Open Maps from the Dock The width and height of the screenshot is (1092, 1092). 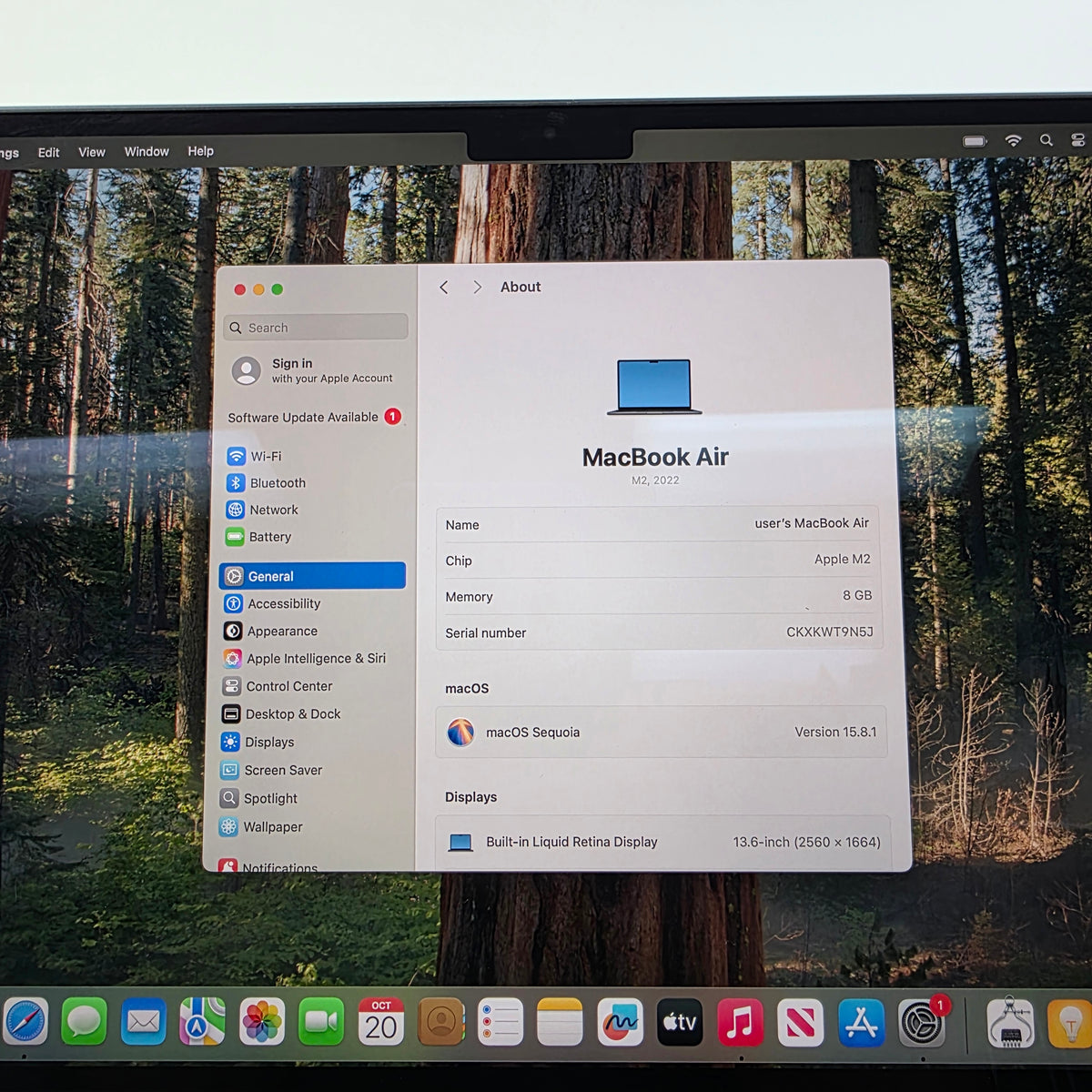coord(202,1021)
